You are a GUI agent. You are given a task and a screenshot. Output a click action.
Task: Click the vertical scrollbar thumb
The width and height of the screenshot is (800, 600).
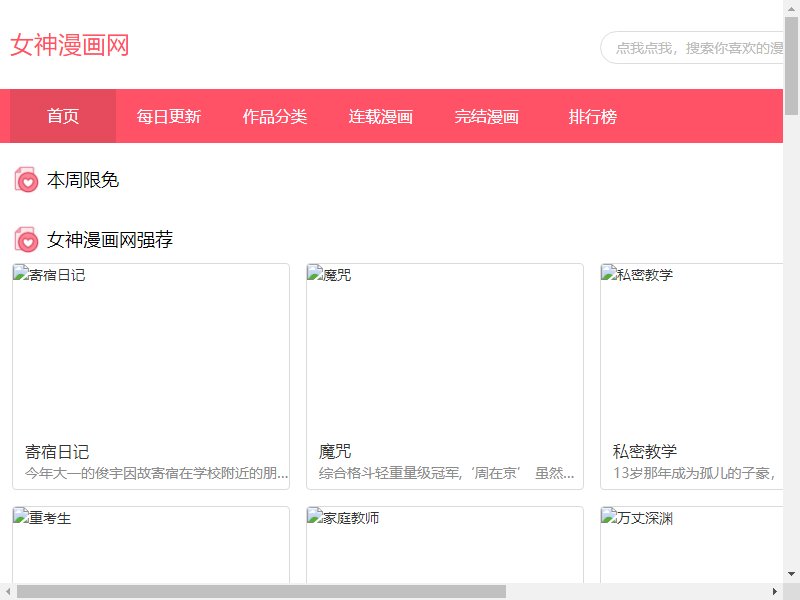(x=791, y=66)
